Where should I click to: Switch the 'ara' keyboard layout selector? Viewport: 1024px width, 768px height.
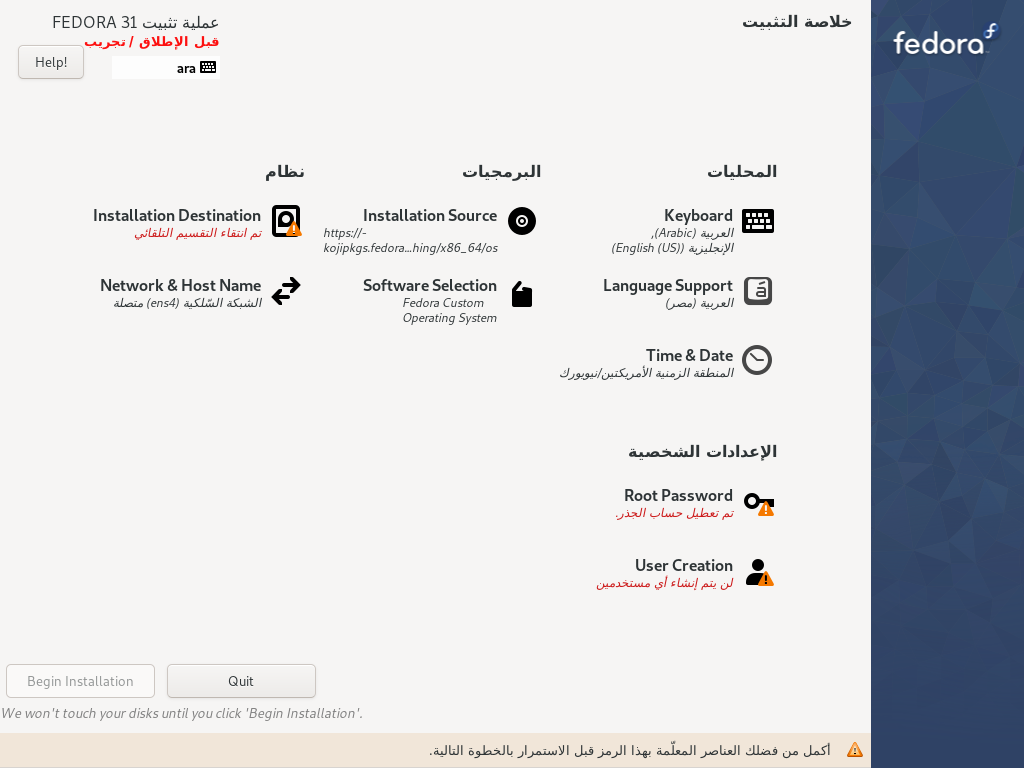tap(166, 67)
